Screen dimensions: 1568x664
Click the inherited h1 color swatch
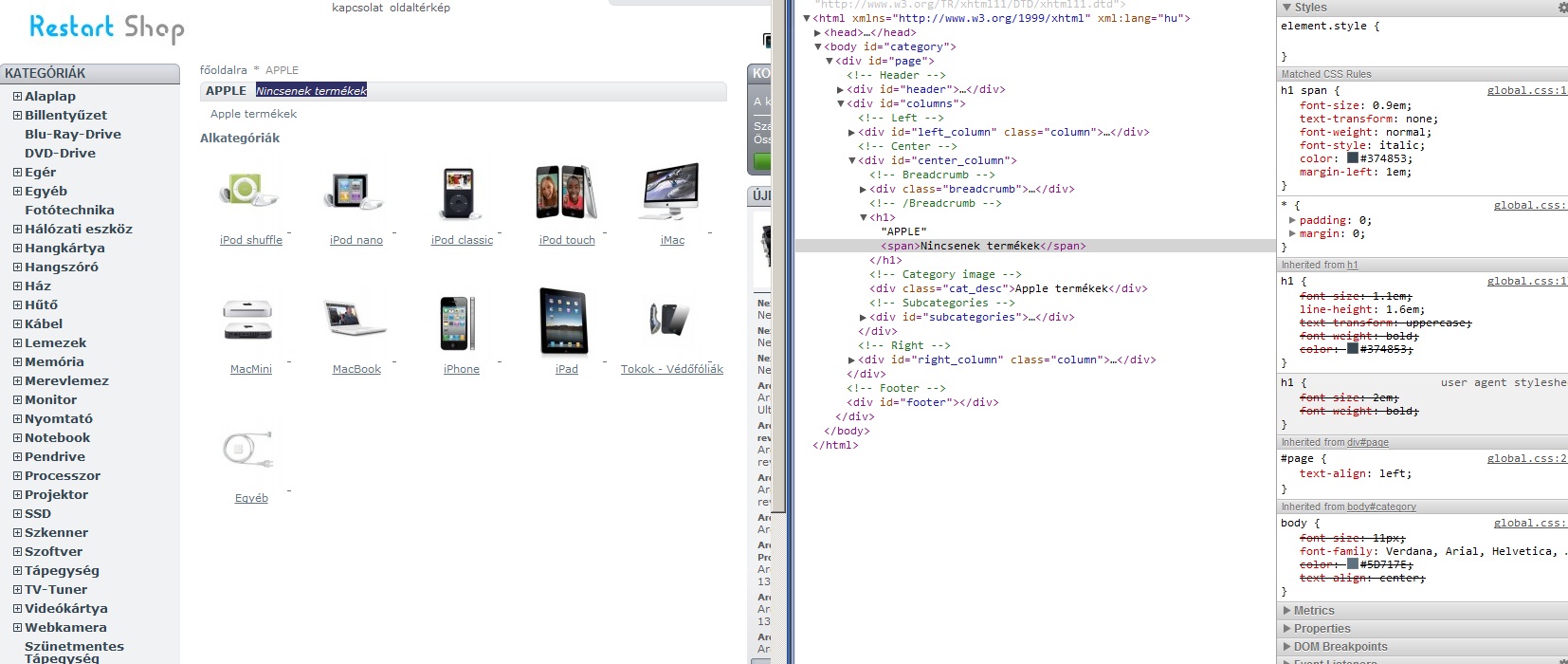coord(1353,349)
